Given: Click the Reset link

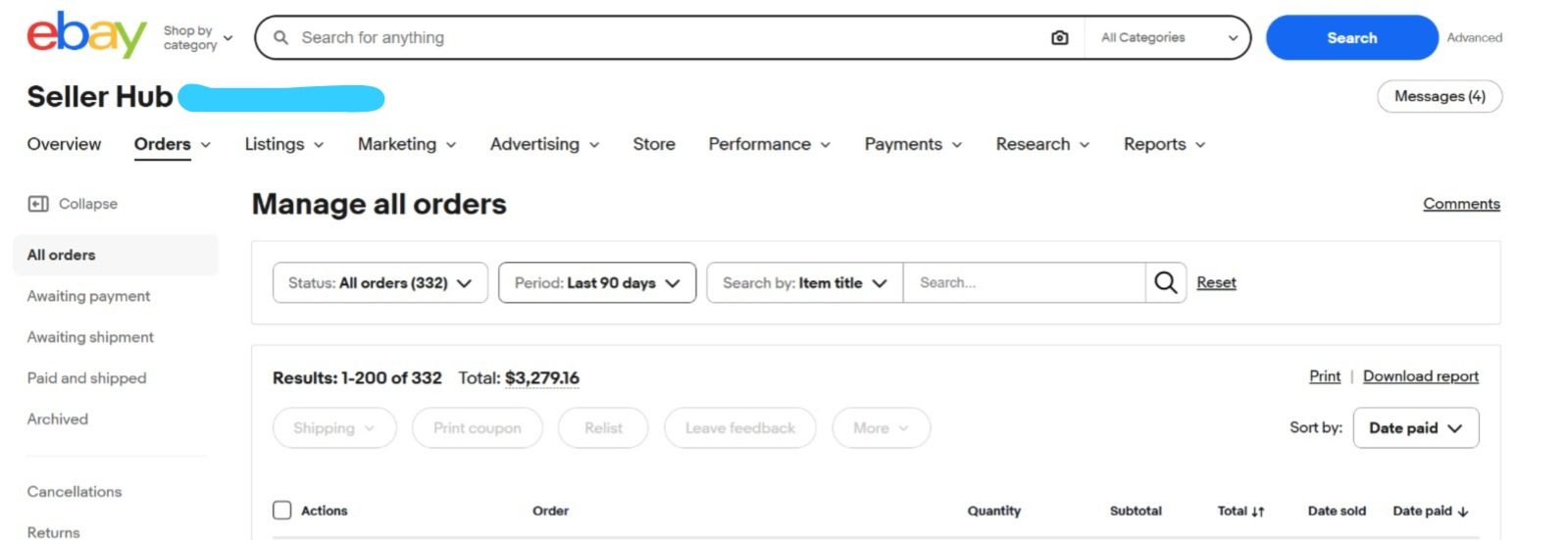Looking at the screenshot, I should tap(1216, 282).
